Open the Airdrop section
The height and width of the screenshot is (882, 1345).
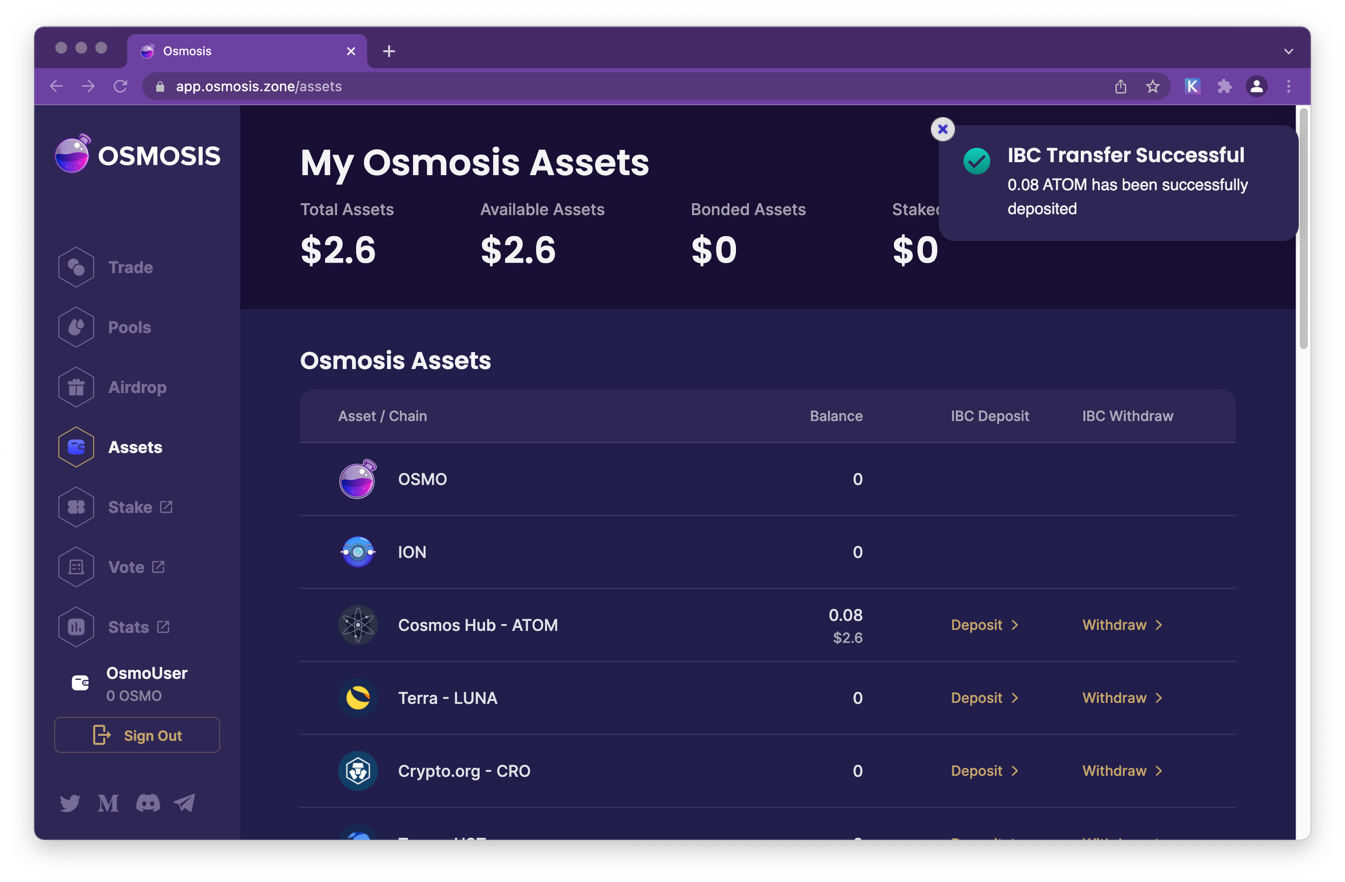pos(136,388)
